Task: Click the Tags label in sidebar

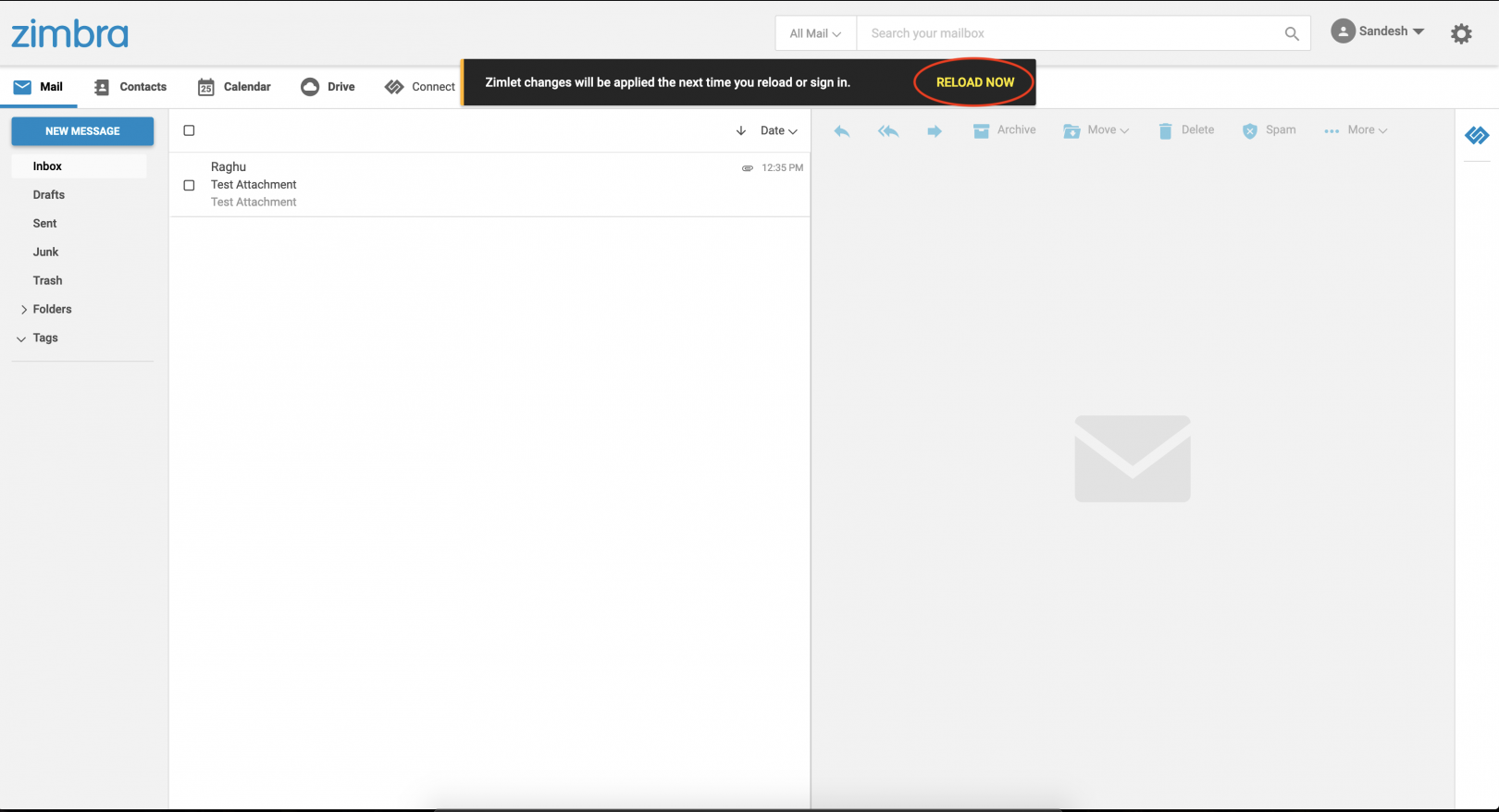Action: (45, 338)
